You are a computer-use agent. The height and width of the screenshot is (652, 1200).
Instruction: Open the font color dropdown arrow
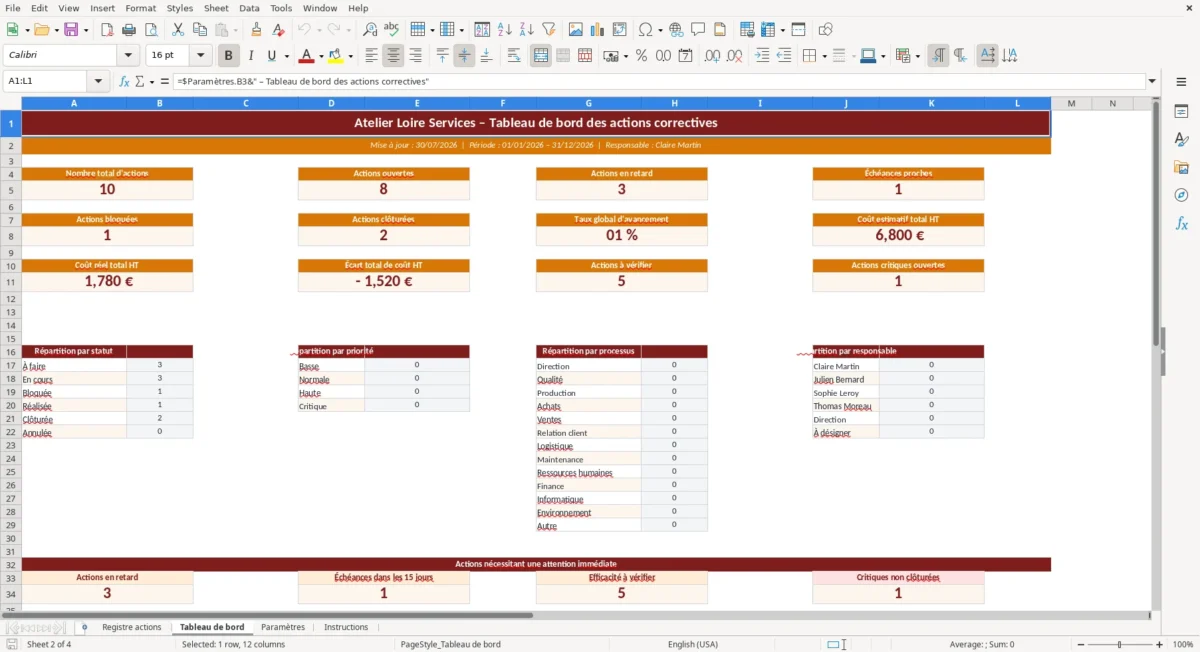pyautogui.click(x=321, y=56)
